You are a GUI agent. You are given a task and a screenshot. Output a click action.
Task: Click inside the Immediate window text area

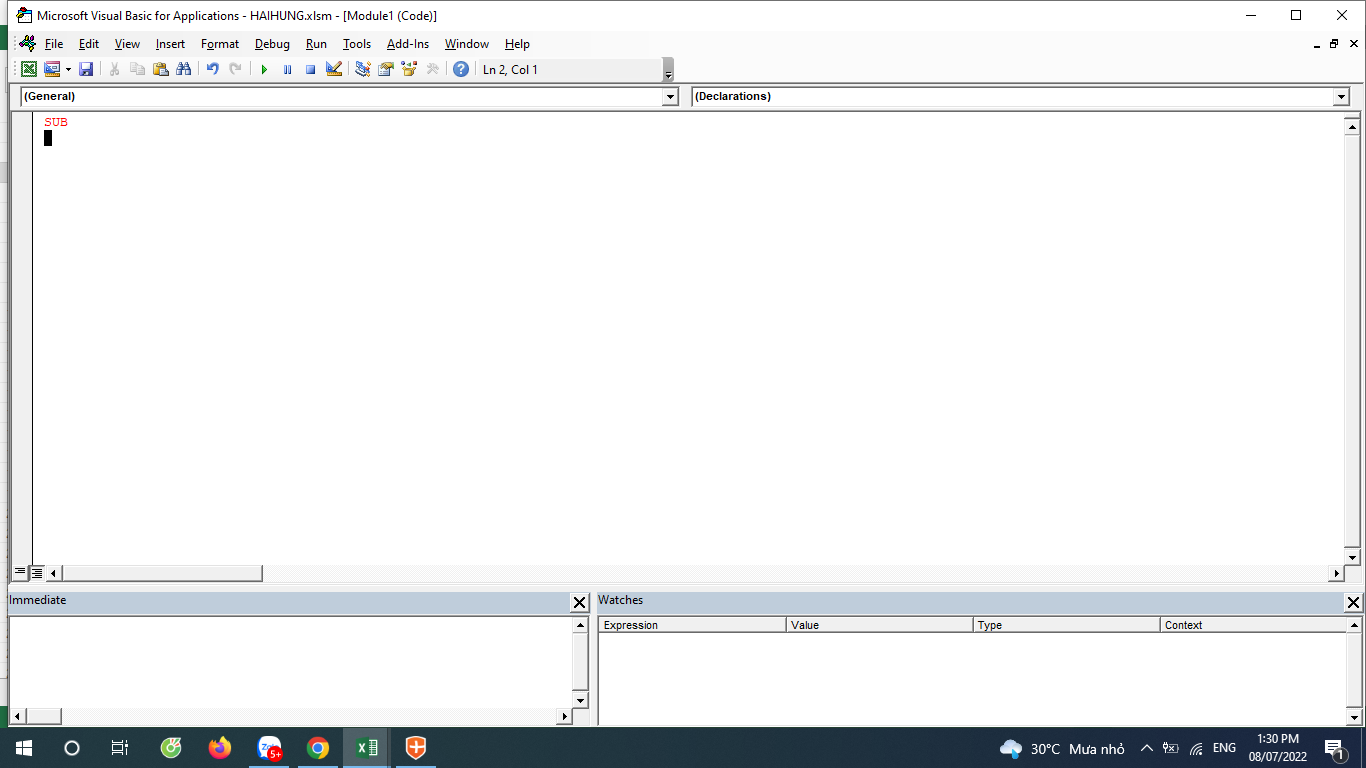290,662
